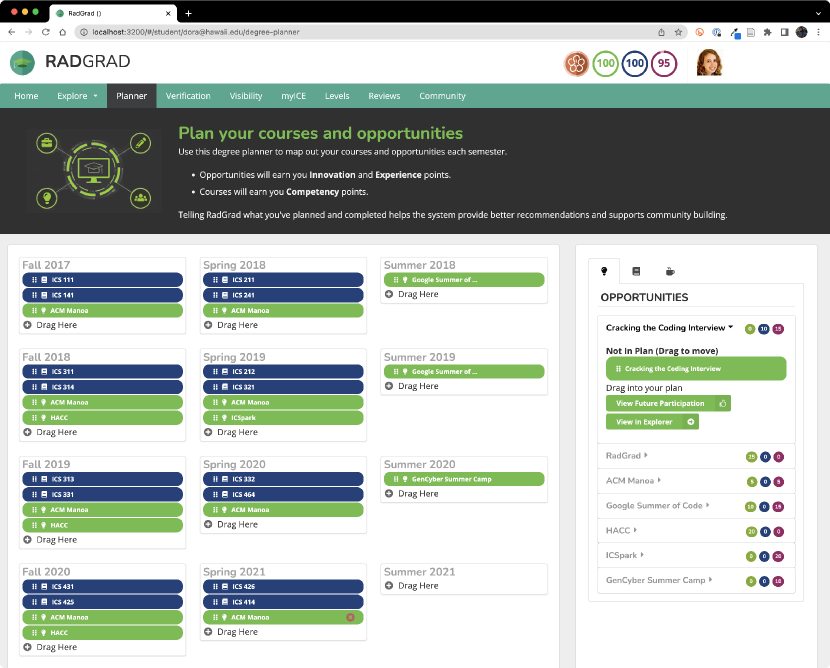
Task: Open the Reviews menu item
Action: point(384,96)
